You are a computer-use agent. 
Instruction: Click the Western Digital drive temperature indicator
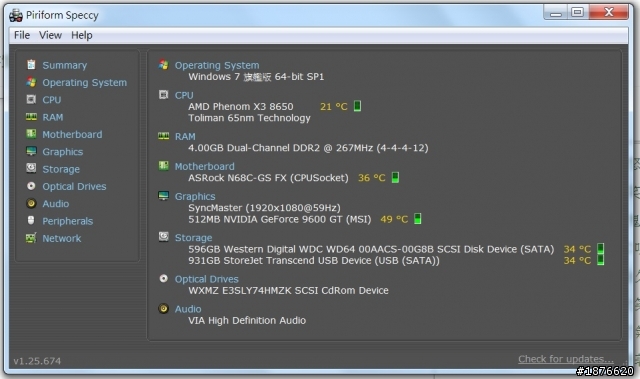click(600, 248)
